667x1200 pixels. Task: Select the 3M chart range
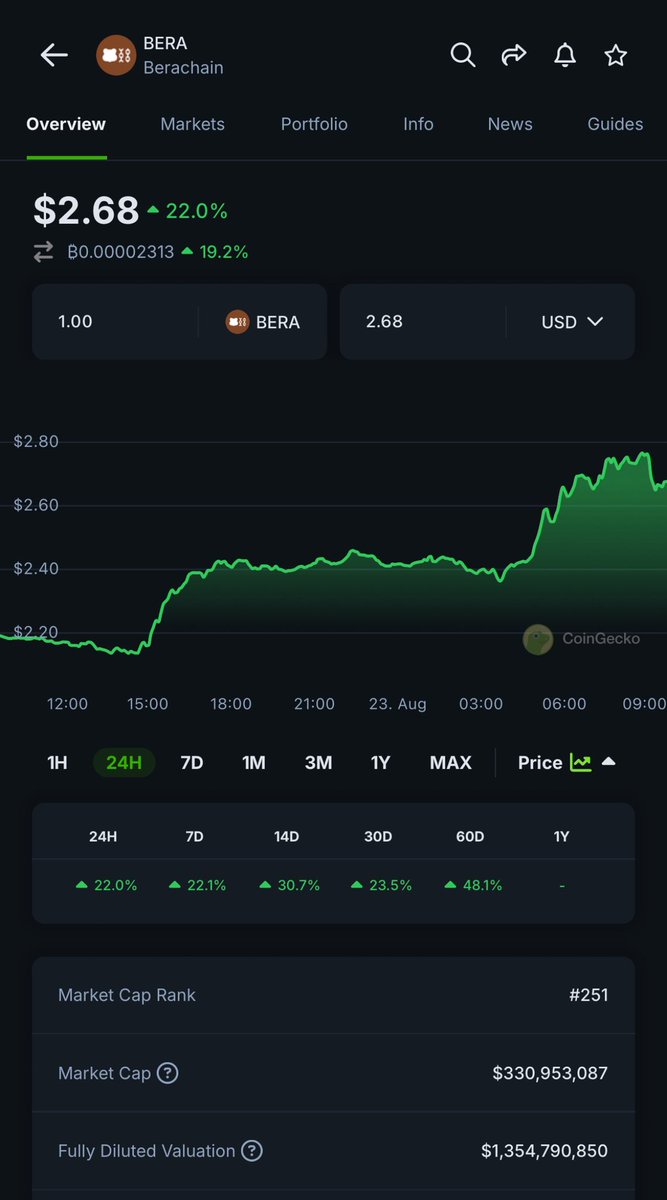[318, 763]
